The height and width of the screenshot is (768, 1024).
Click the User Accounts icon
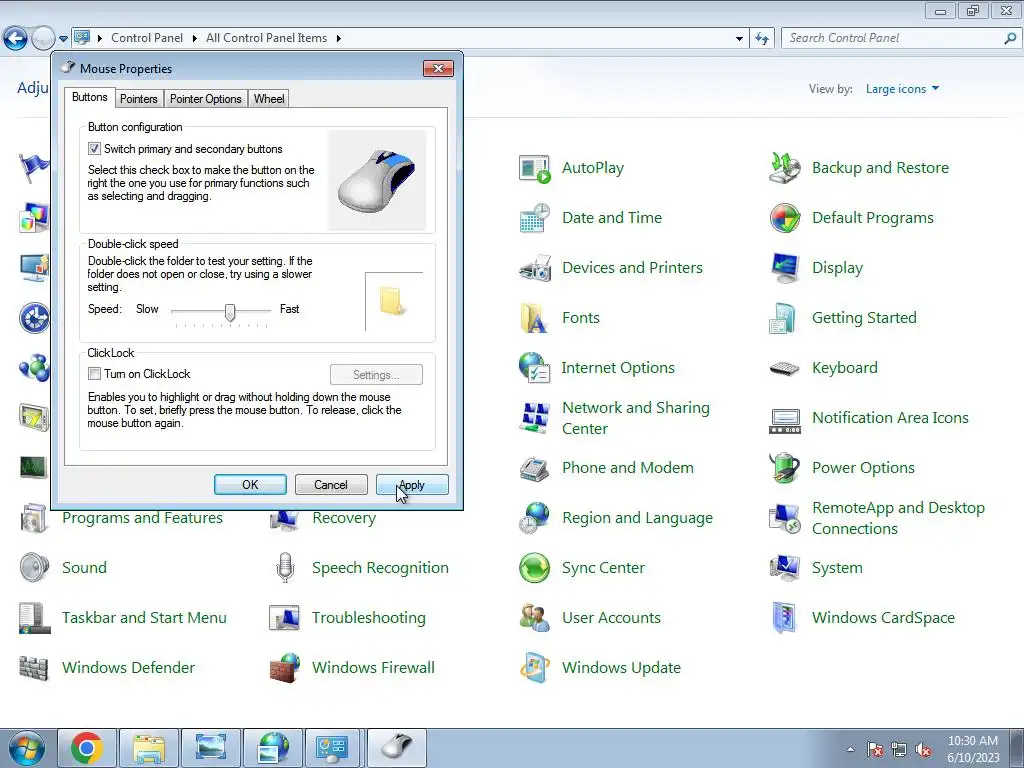(x=534, y=618)
